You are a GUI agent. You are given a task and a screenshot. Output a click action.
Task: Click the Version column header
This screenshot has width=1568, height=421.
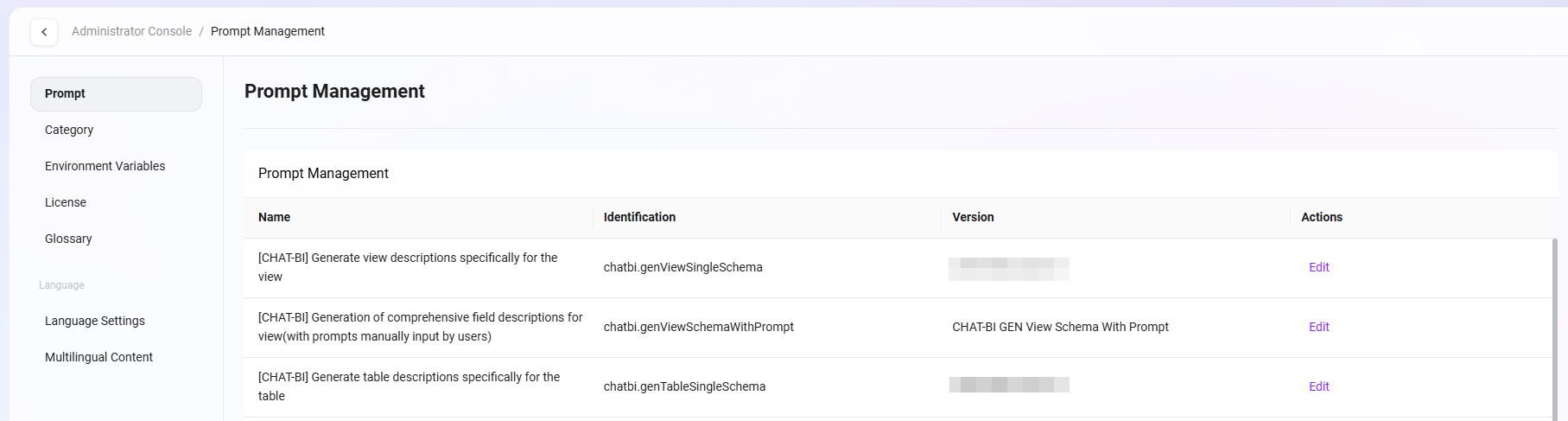click(973, 217)
